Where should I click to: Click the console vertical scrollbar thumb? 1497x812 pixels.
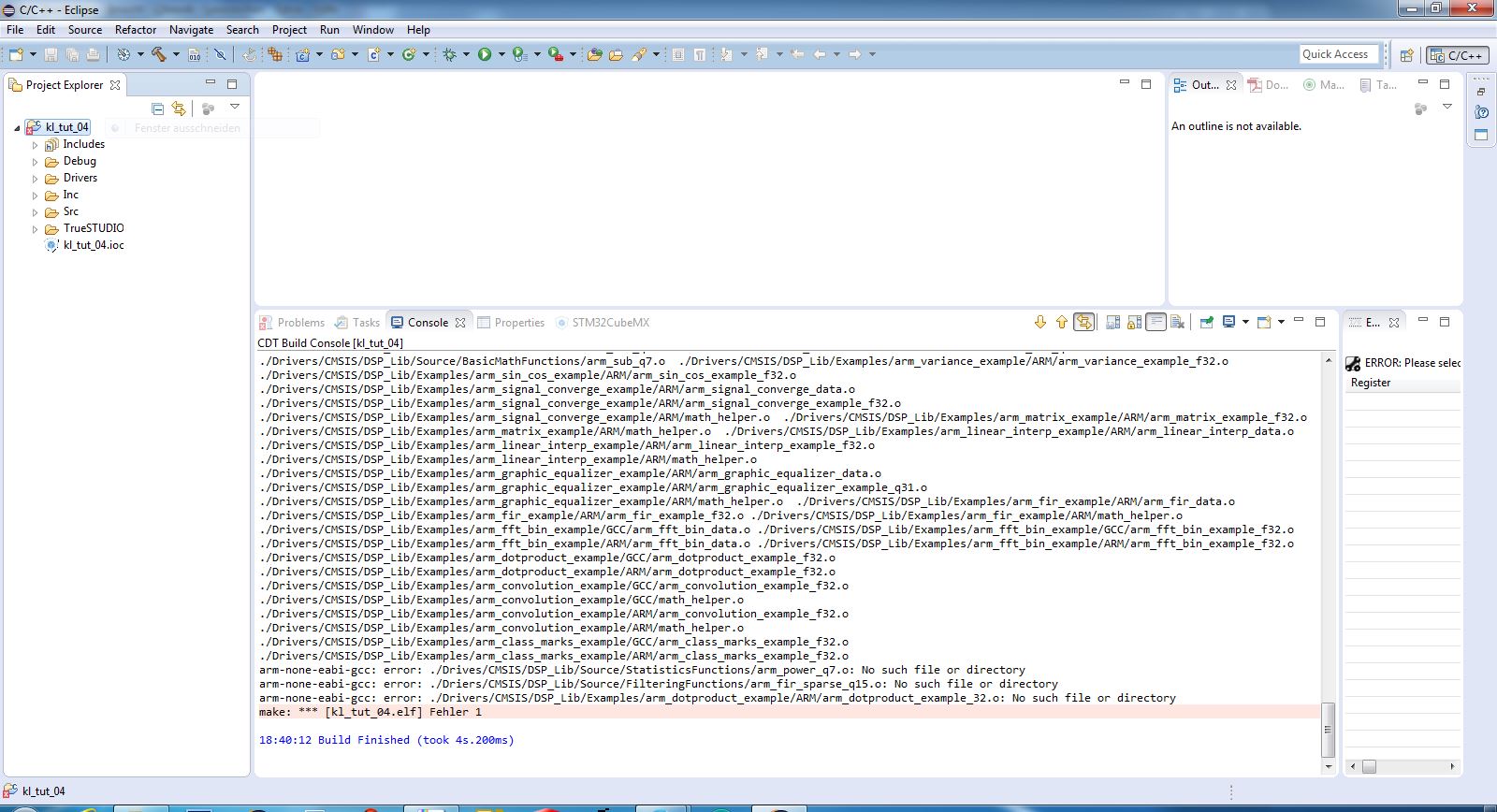click(1328, 730)
